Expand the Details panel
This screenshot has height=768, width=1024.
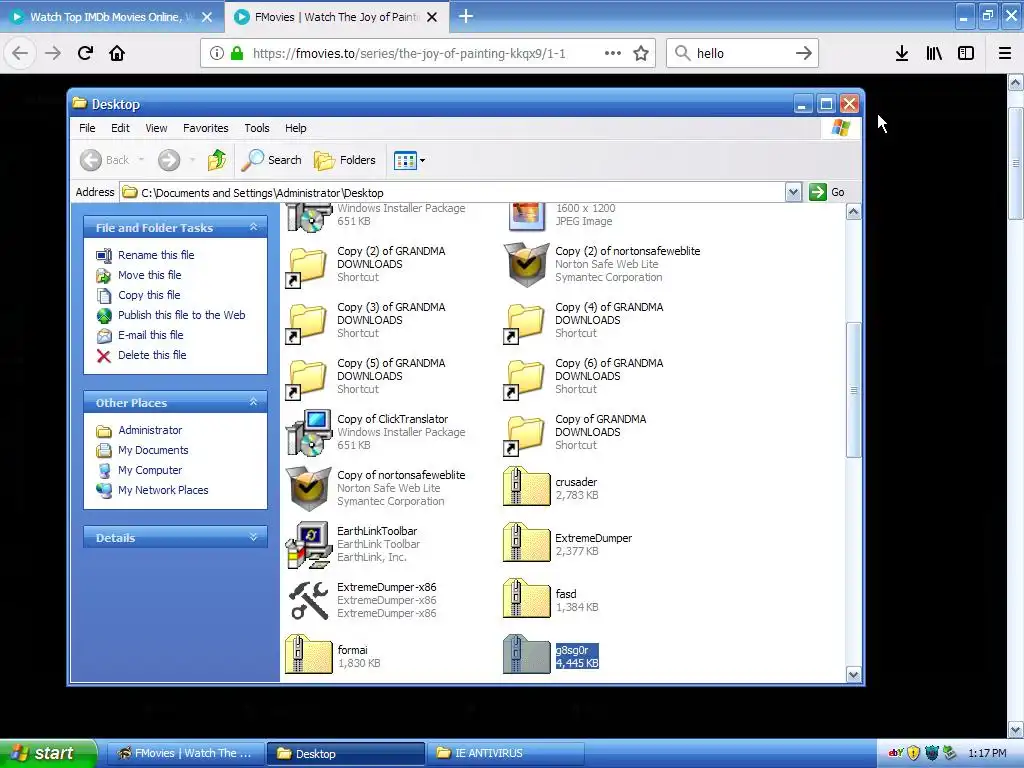253,537
